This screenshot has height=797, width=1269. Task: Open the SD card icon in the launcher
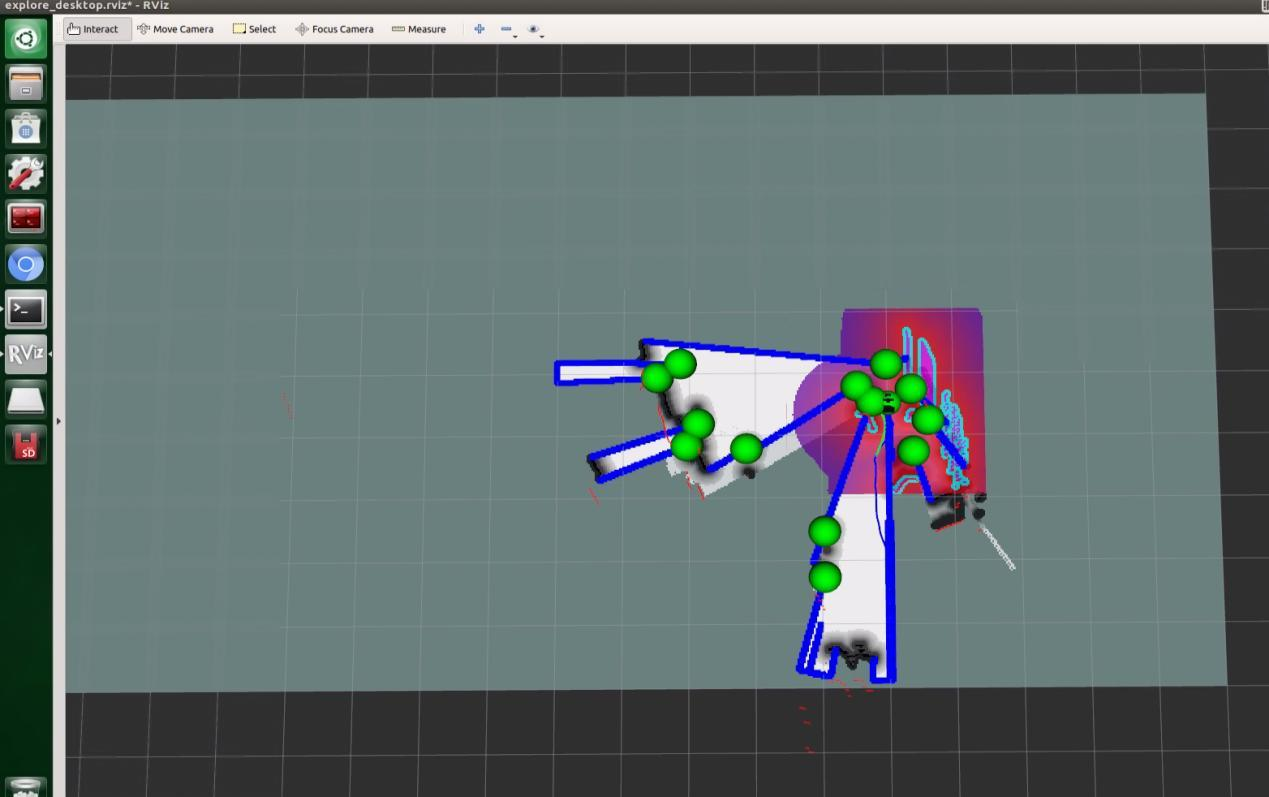coord(26,444)
